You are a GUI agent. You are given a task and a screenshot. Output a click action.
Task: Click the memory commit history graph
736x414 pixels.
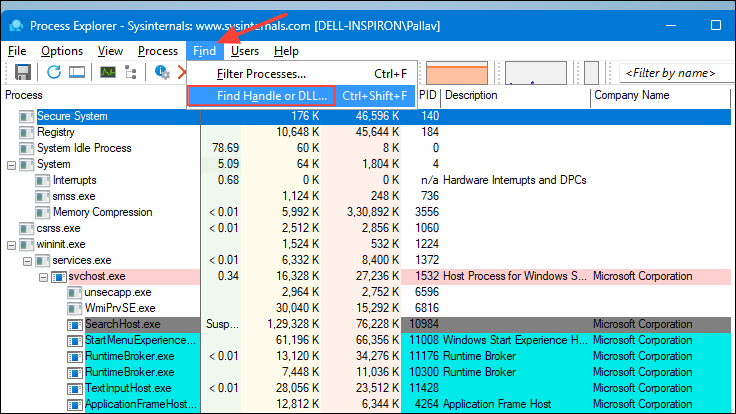tap(536, 73)
